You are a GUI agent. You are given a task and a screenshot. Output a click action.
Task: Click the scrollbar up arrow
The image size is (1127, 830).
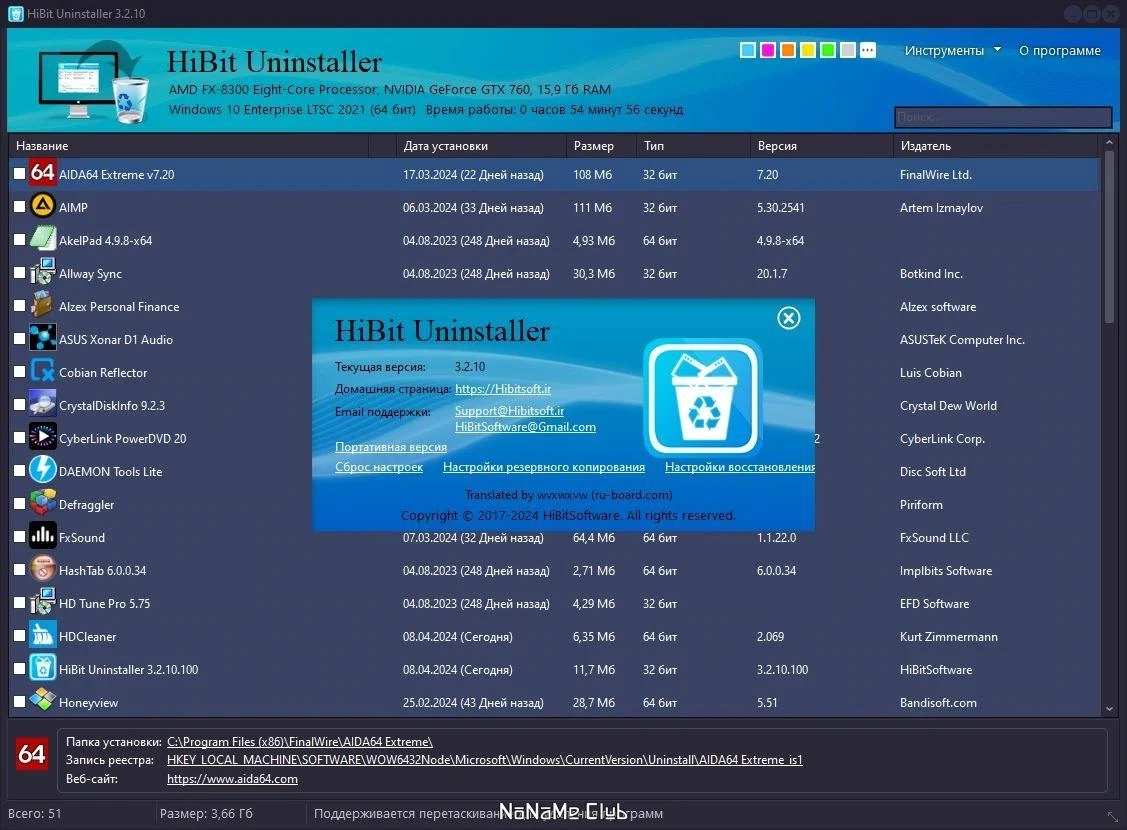click(1109, 143)
